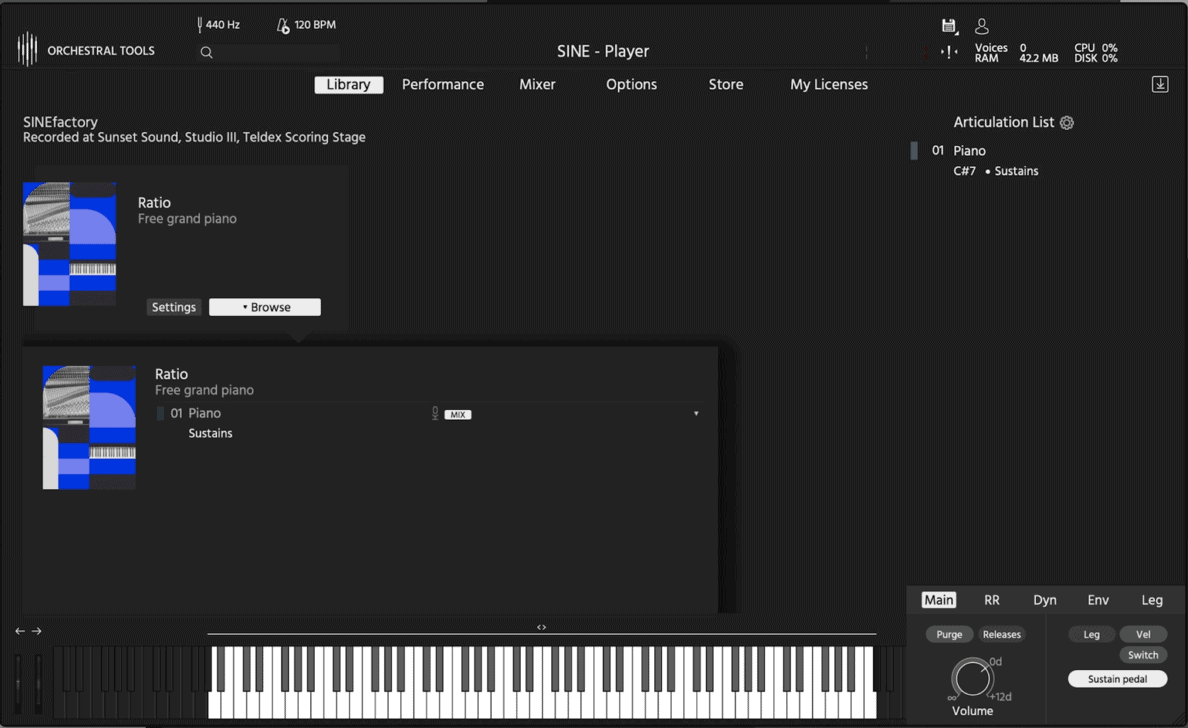Click the save preset disk icon
This screenshot has width=1188, height=728.
pos(949,26)
